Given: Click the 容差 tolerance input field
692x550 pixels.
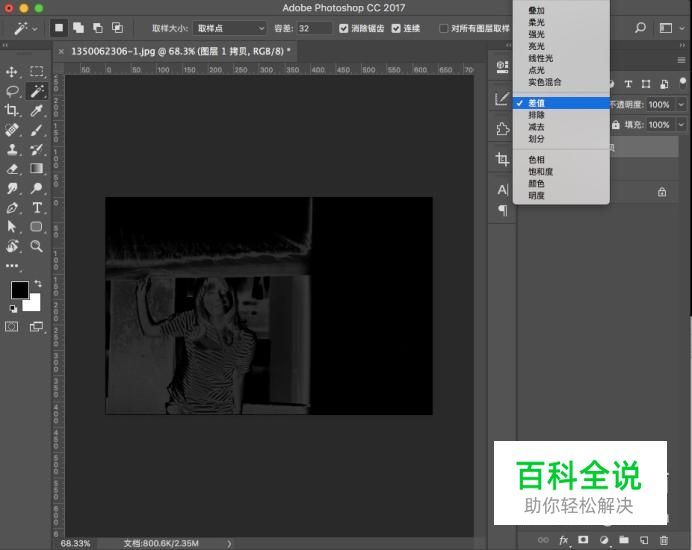Looking at the screenshot, I should click(x=314, y=29).
